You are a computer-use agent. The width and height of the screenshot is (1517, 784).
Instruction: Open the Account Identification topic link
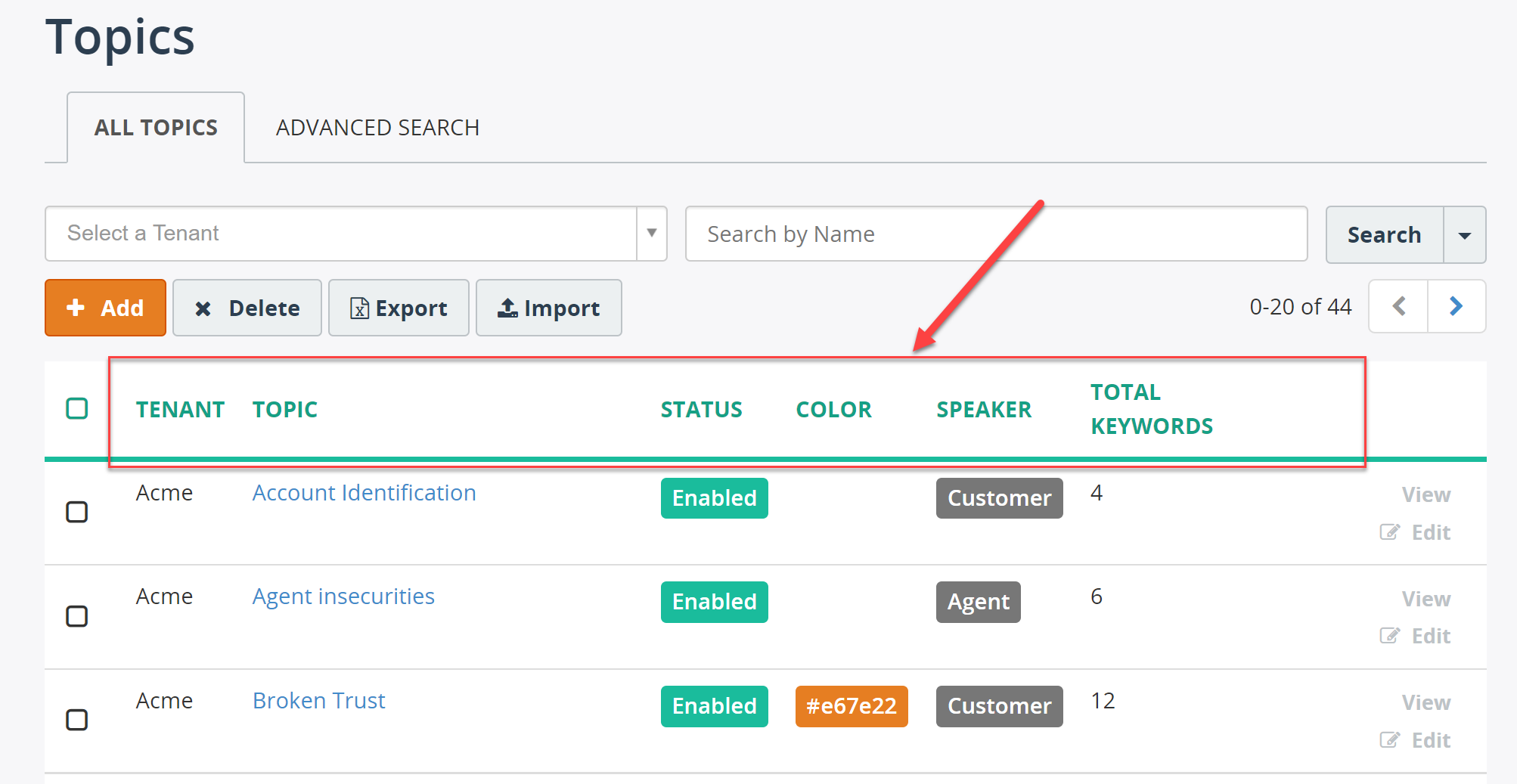pyautogui.click(x=365, y=493)
